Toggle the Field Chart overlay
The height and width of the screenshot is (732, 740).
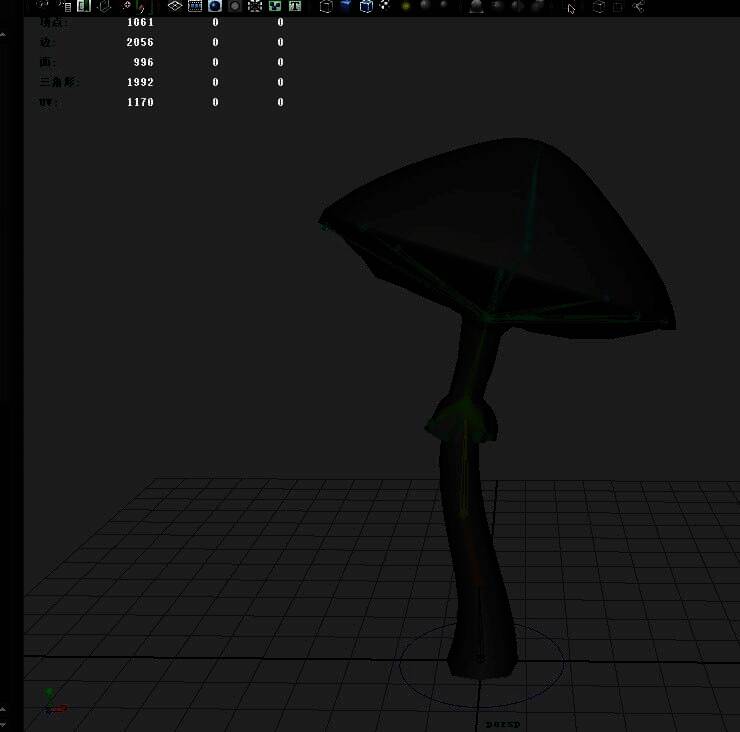[x=255, y=6]
